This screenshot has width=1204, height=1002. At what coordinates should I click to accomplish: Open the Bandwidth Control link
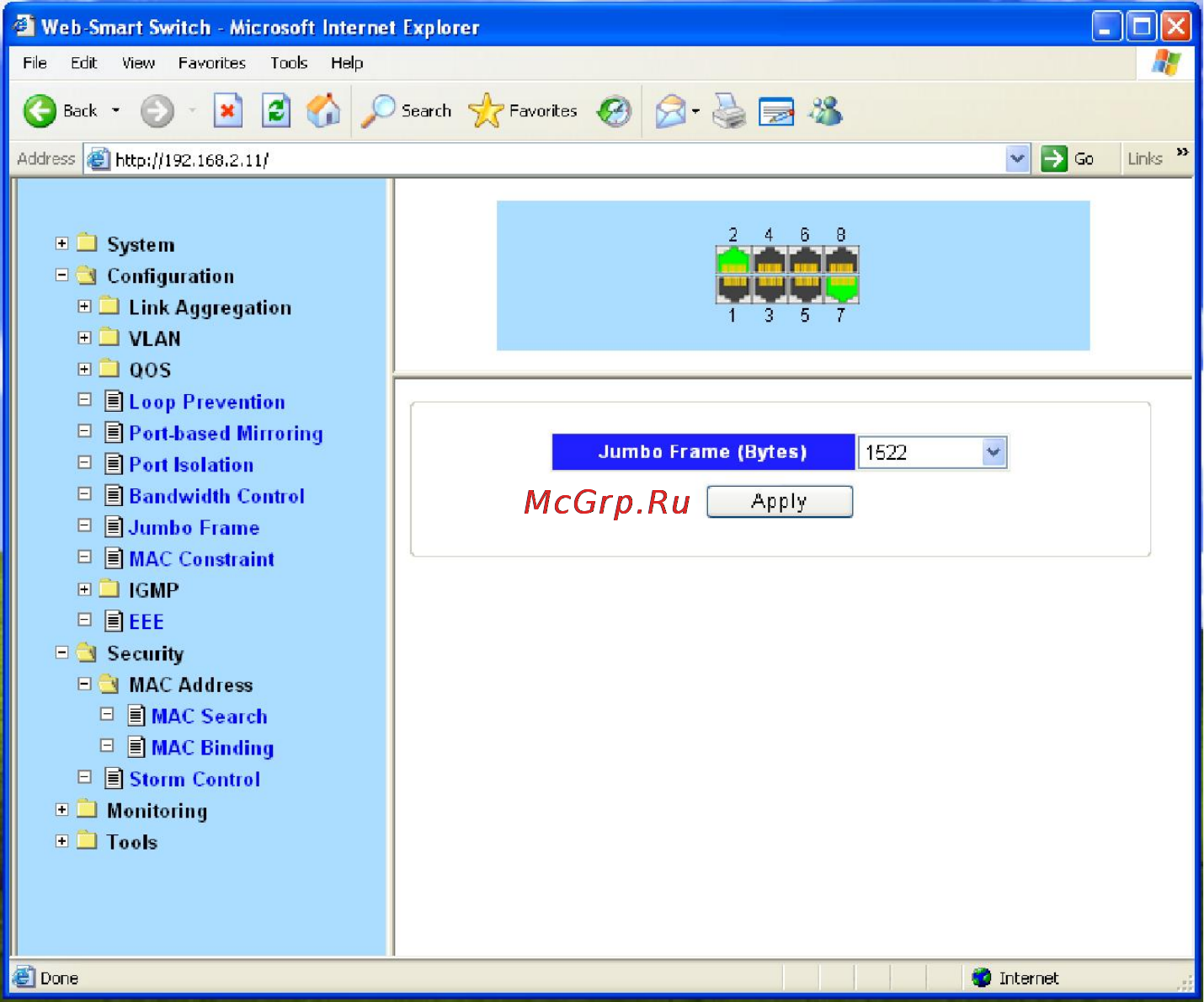216,496
